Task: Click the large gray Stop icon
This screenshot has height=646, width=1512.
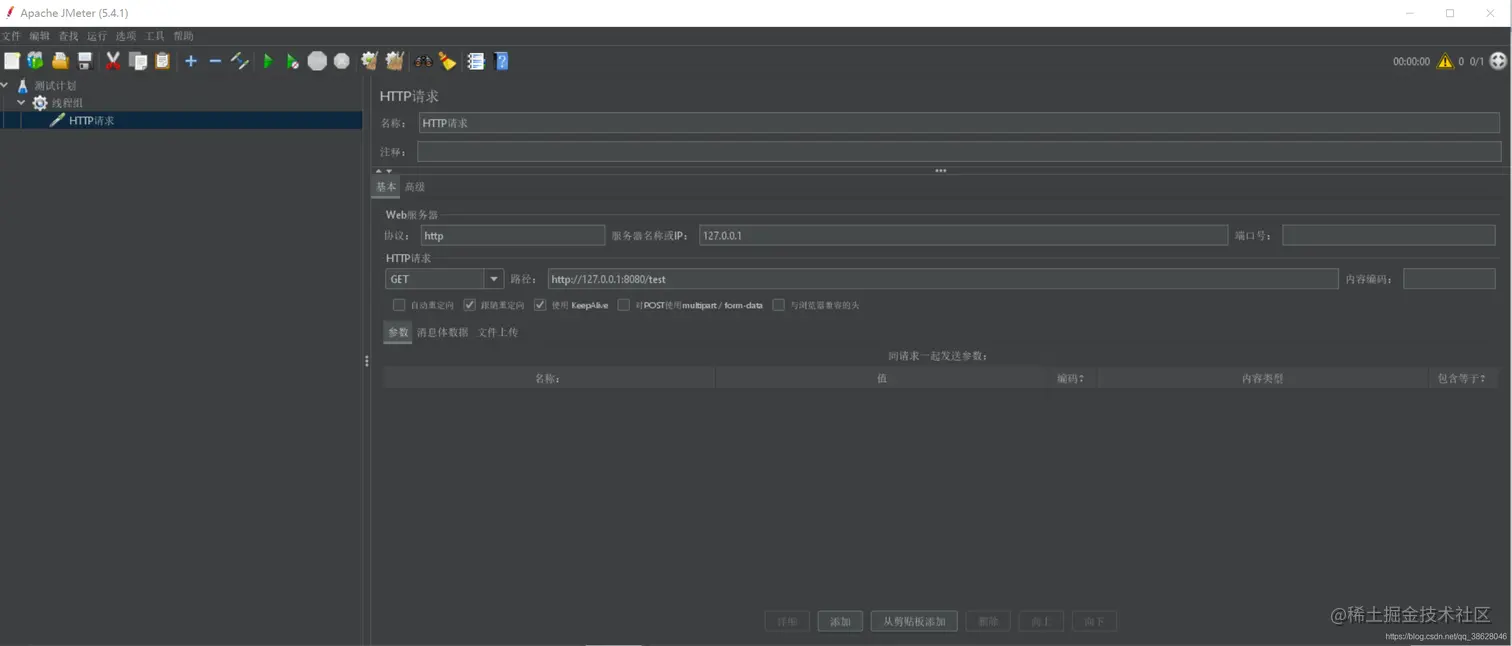Action: 317,61
